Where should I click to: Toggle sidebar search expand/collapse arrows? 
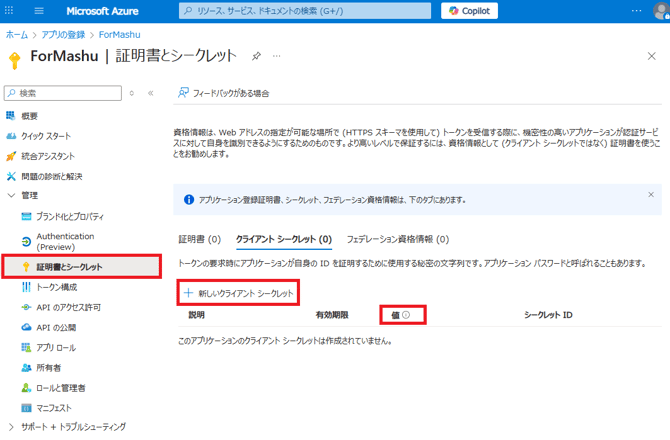(132, 93)
